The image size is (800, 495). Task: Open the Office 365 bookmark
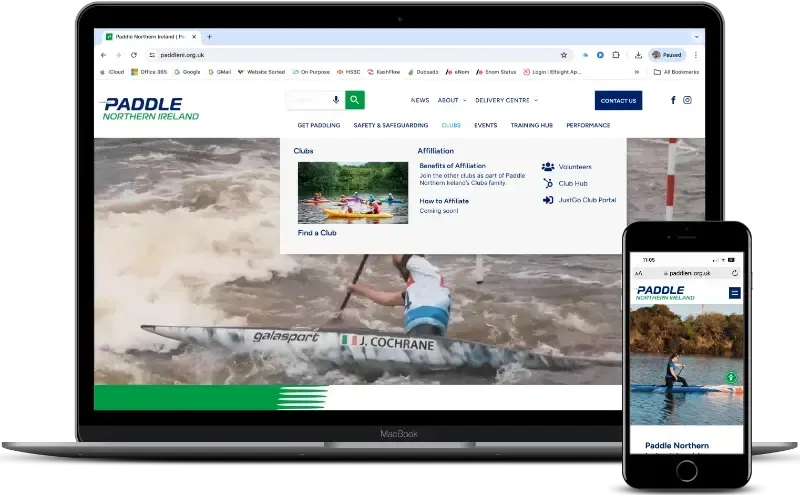point(149,72)
